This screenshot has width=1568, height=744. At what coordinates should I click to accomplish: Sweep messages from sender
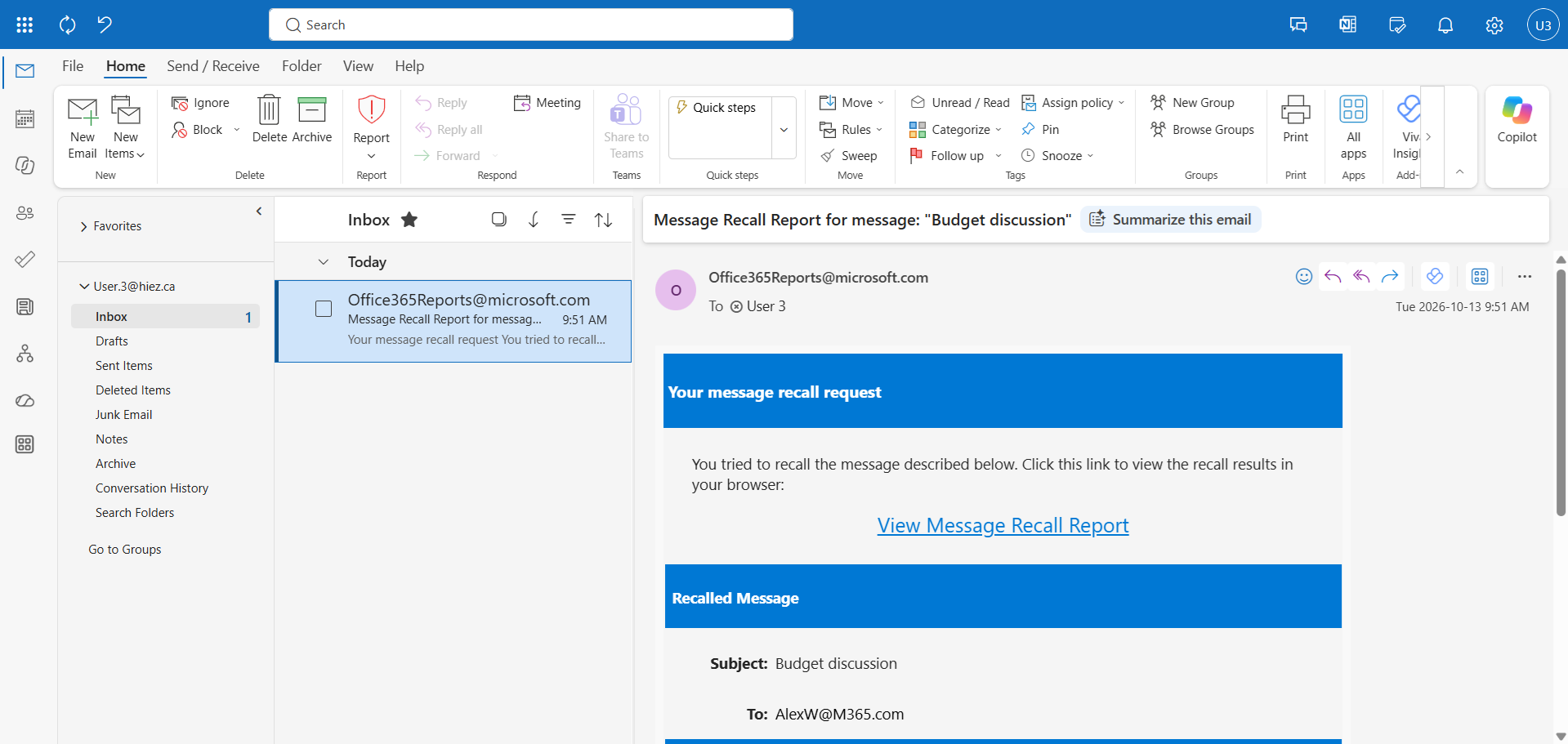point(849,155)
